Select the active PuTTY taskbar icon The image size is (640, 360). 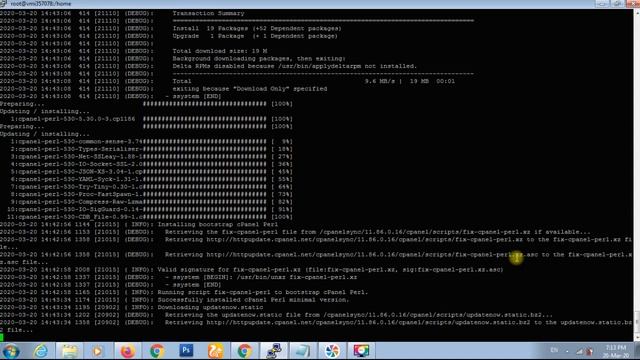[273, 351]
